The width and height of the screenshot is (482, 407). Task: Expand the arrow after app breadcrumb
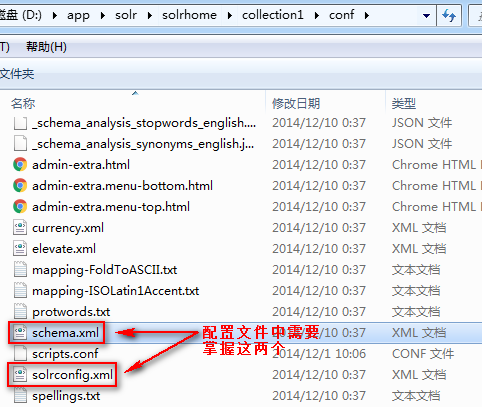point(103,15)
